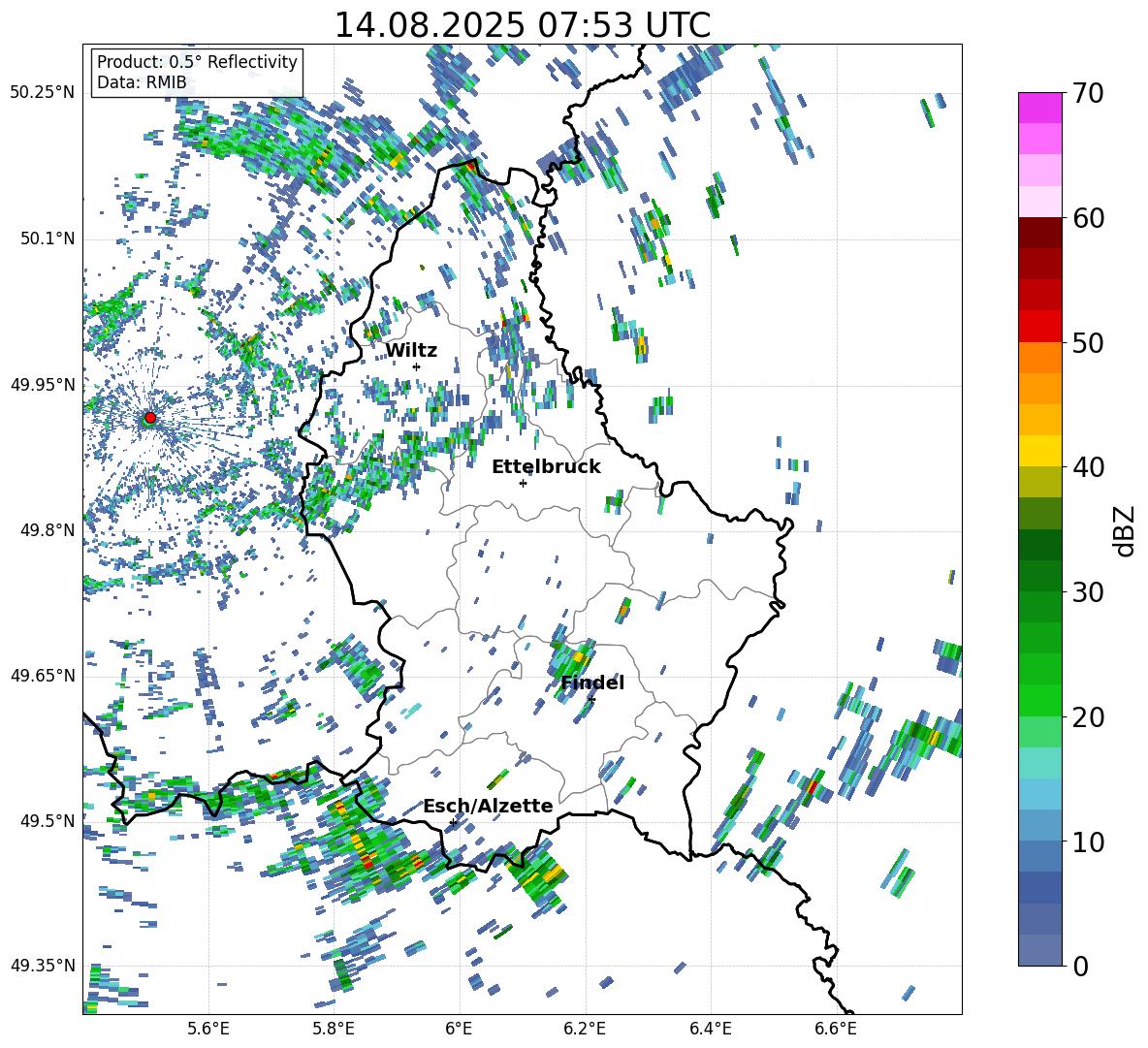
Task: Click the Findel station cross marker
Action: pos(591,700)
